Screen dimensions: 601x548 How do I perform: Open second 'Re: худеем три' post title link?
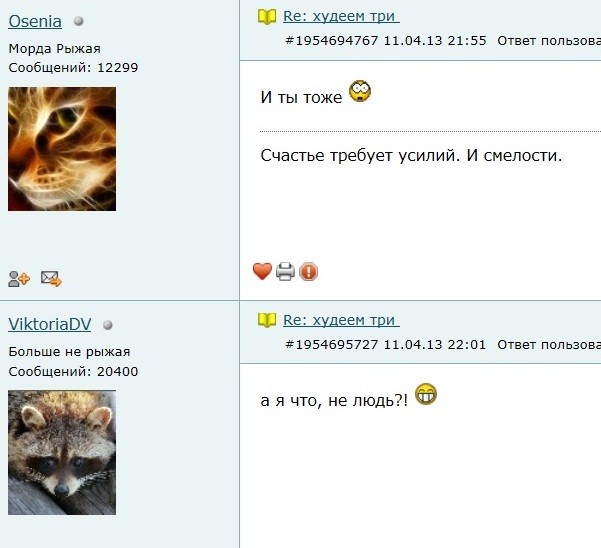point(341,320)
